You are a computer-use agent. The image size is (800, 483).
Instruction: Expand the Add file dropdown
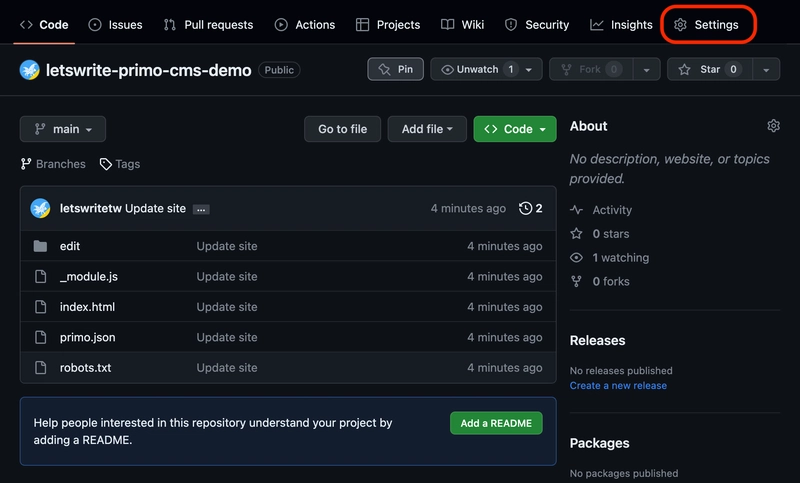pos(427,129)
